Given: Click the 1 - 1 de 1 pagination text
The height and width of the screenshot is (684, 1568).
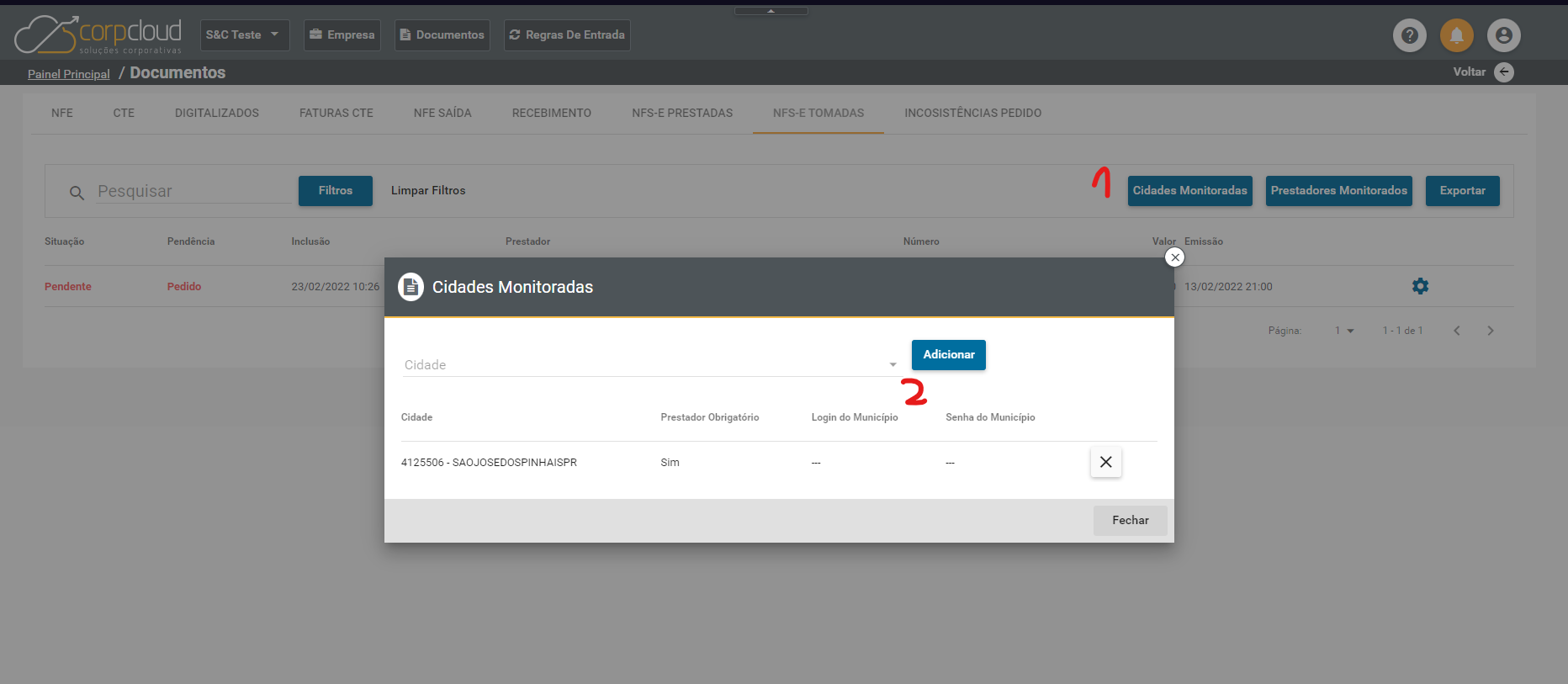Looking at the screenshot, I should tap(1402, 331).
